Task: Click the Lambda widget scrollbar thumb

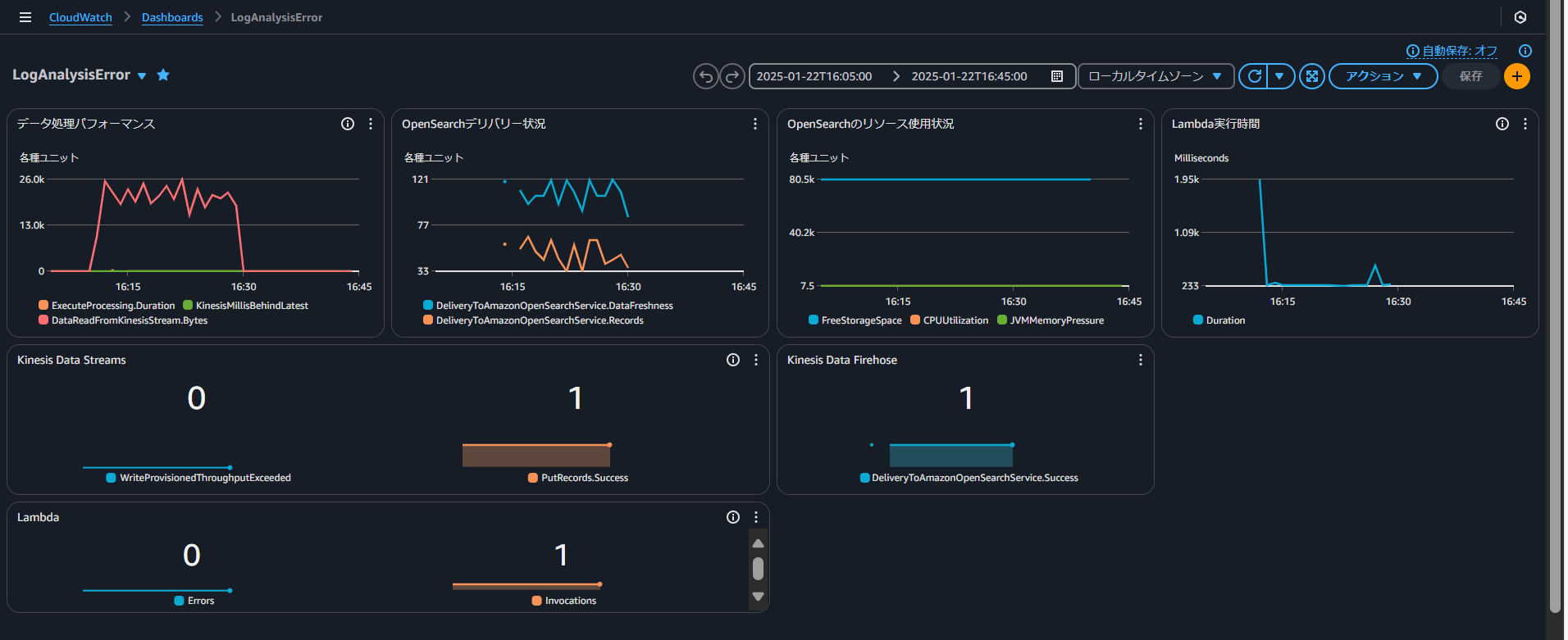Action: (758, 568)
